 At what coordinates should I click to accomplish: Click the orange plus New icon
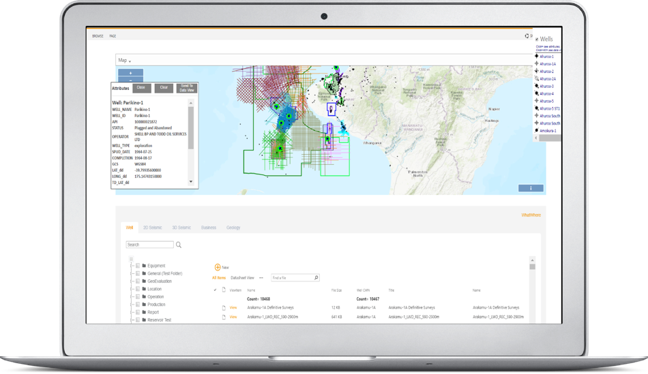point(217,267)
